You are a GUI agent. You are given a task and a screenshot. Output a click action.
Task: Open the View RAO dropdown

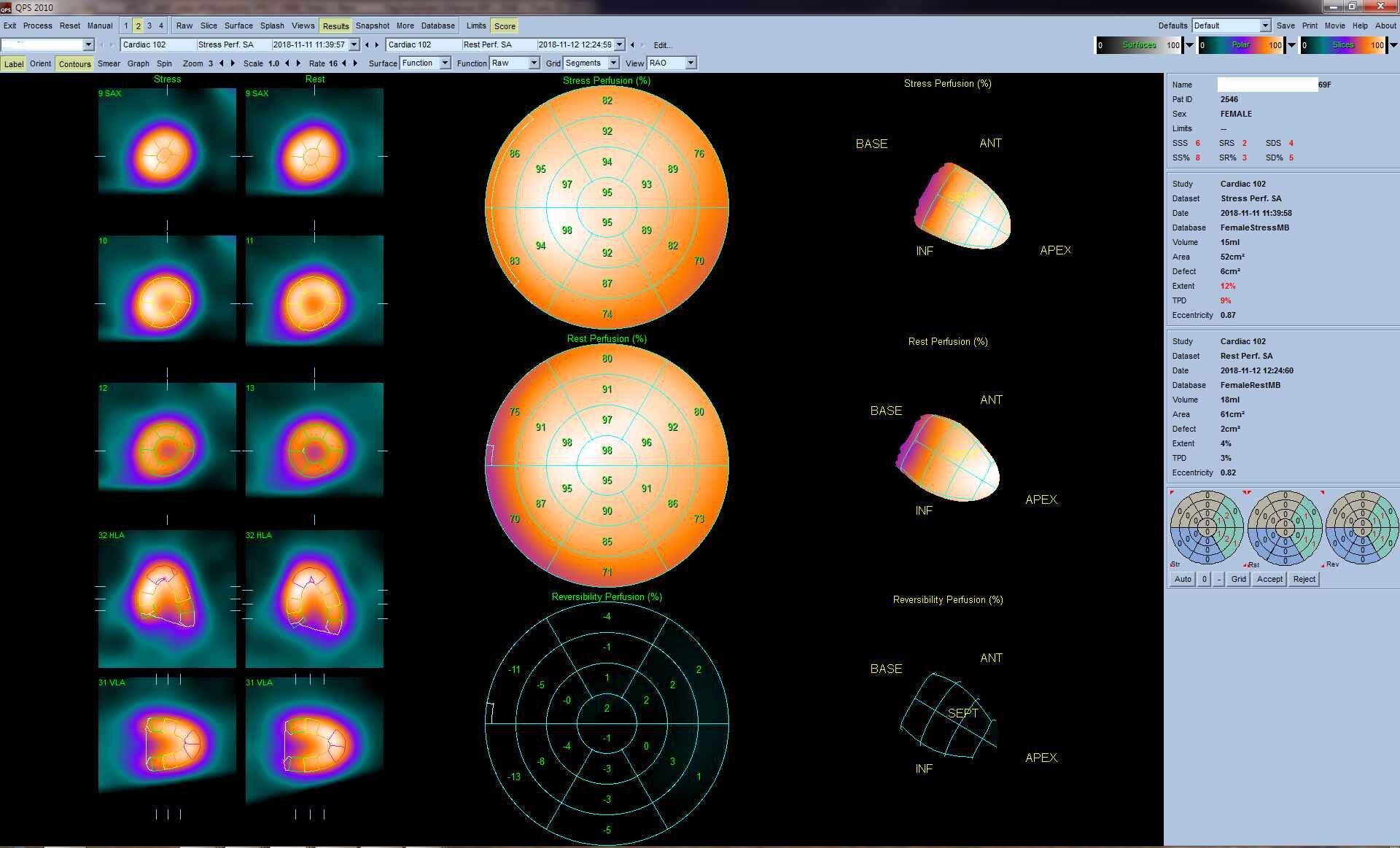click(672, 63)
